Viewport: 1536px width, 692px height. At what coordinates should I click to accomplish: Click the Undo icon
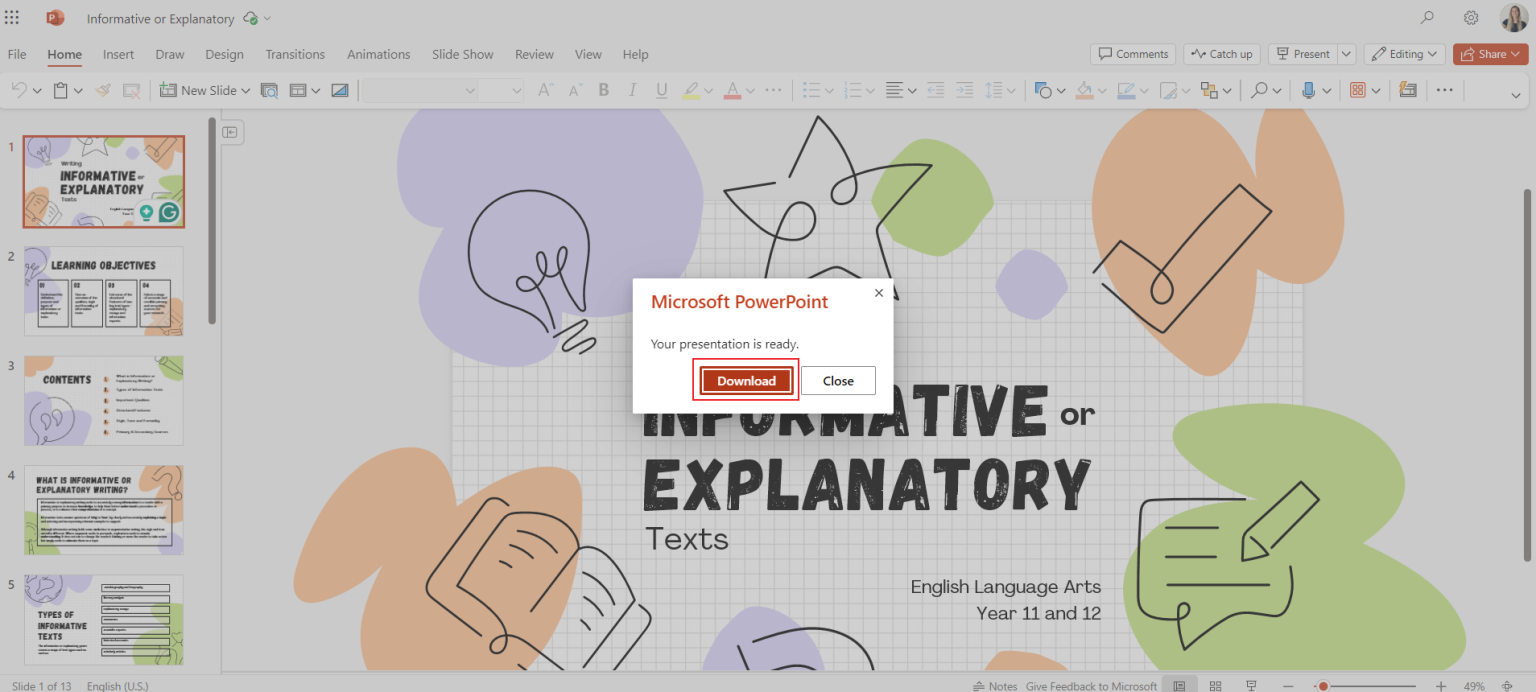point(17,90)
